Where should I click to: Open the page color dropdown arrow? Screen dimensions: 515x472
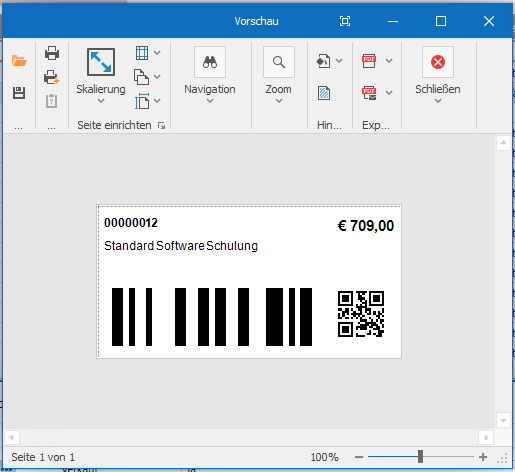pyautogui.click(x=339, y=61)
